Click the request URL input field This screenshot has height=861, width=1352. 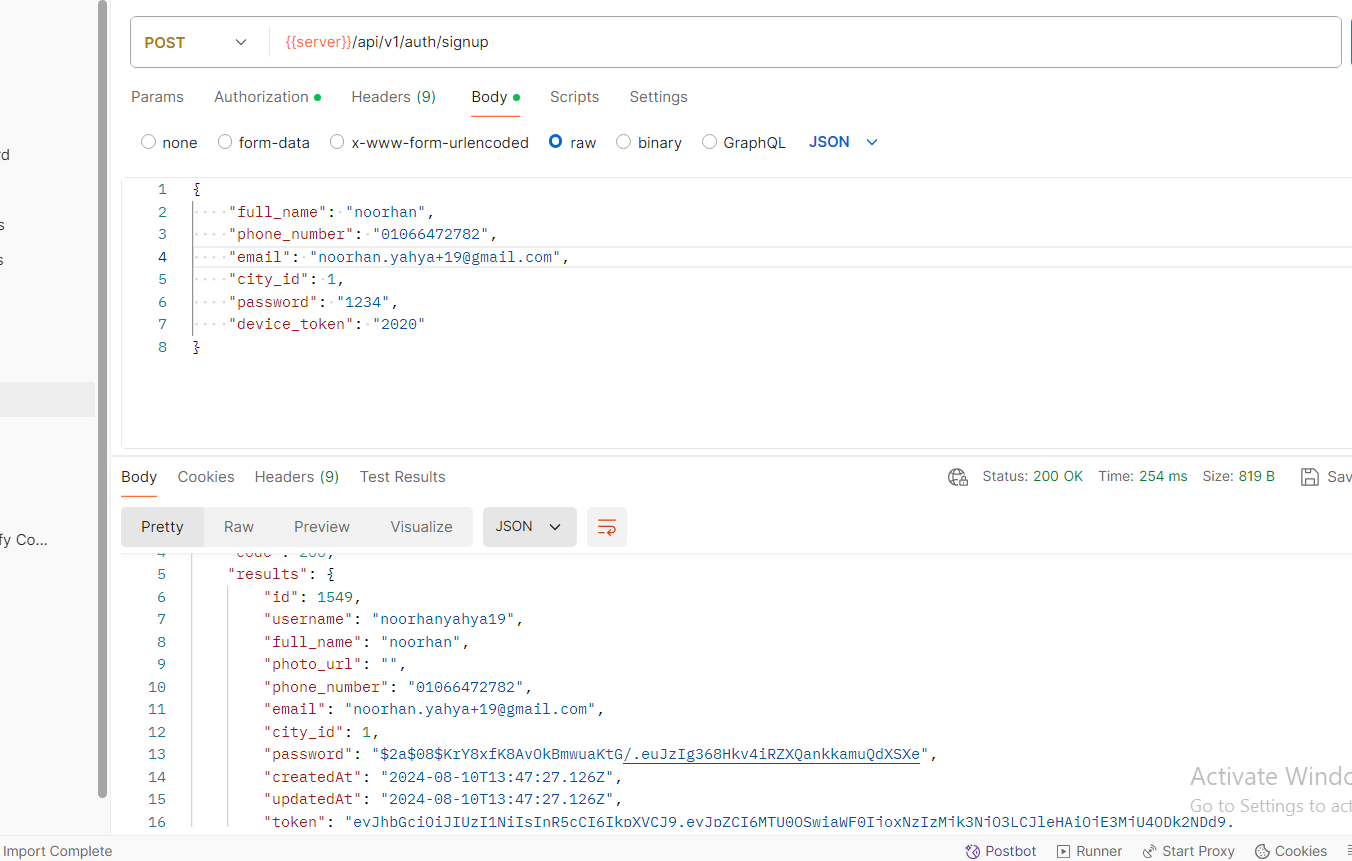(x=800, y=42)
